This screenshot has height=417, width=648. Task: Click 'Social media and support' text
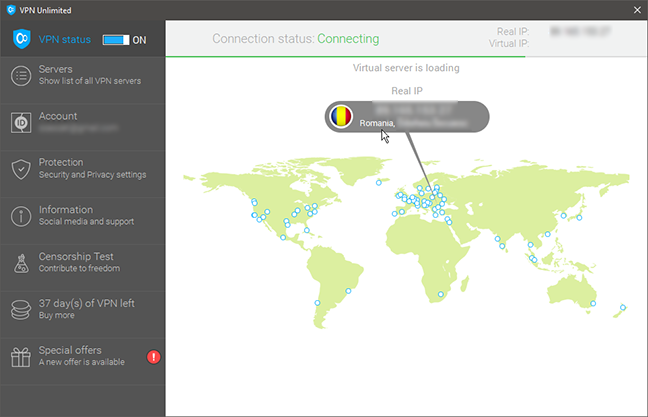pyautogui.click(x=86, y=222)
